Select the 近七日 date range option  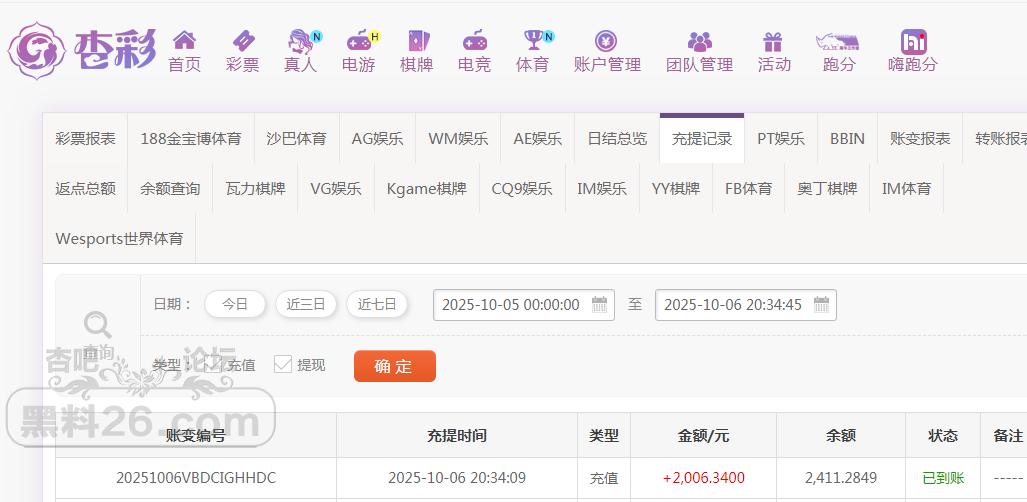pyautogui.click(x=377, y=304)
